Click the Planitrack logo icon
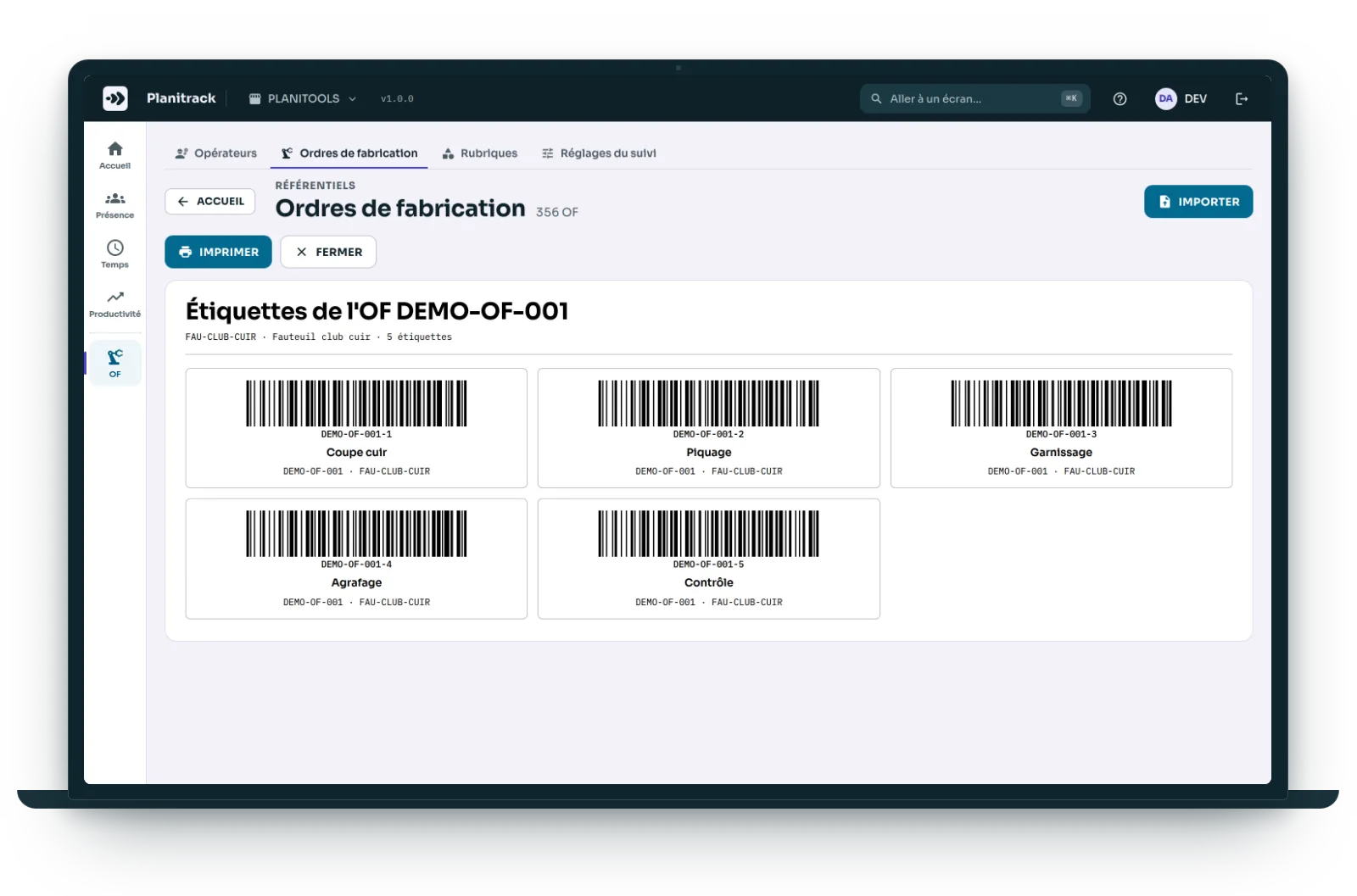The height and width of the screenshot is (896, 1357). (115, 98)
